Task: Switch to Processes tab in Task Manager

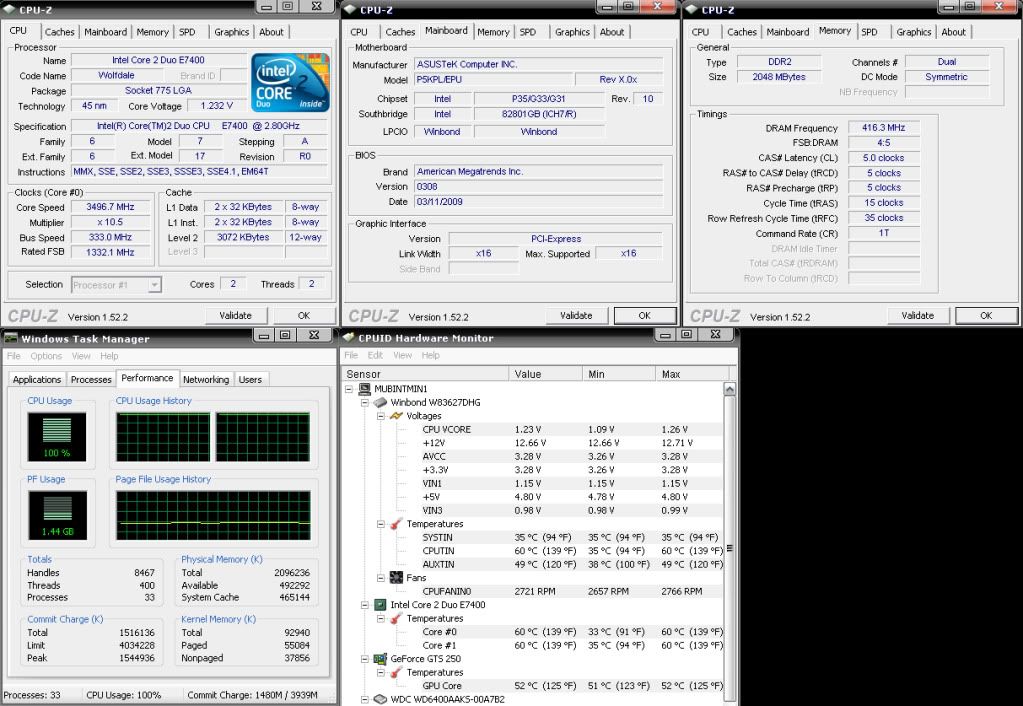Action: (91, 380)
